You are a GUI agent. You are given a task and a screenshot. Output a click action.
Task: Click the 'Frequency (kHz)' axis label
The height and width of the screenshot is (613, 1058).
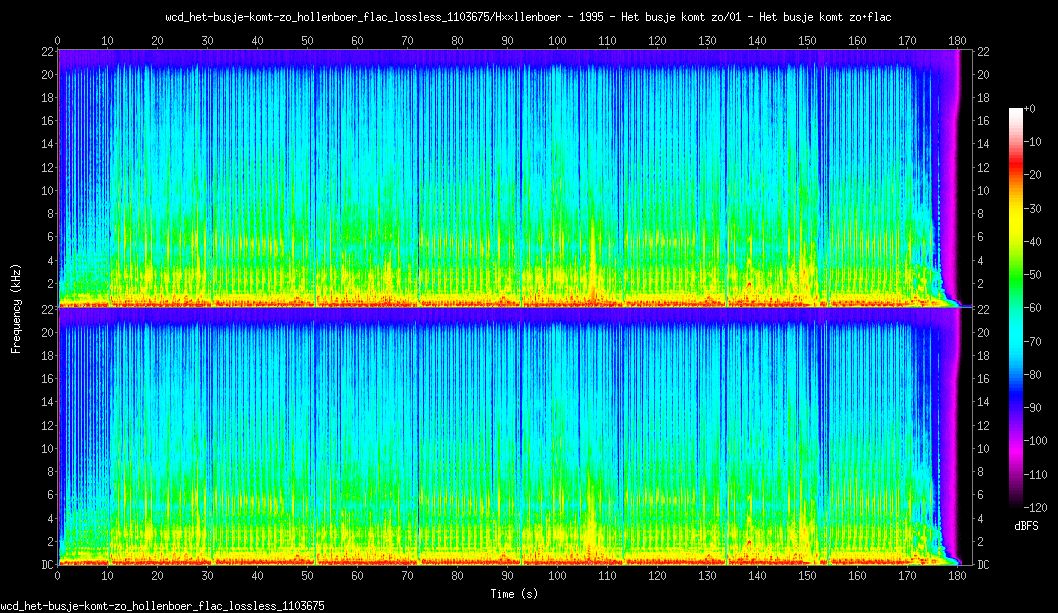tap(16, 309)
